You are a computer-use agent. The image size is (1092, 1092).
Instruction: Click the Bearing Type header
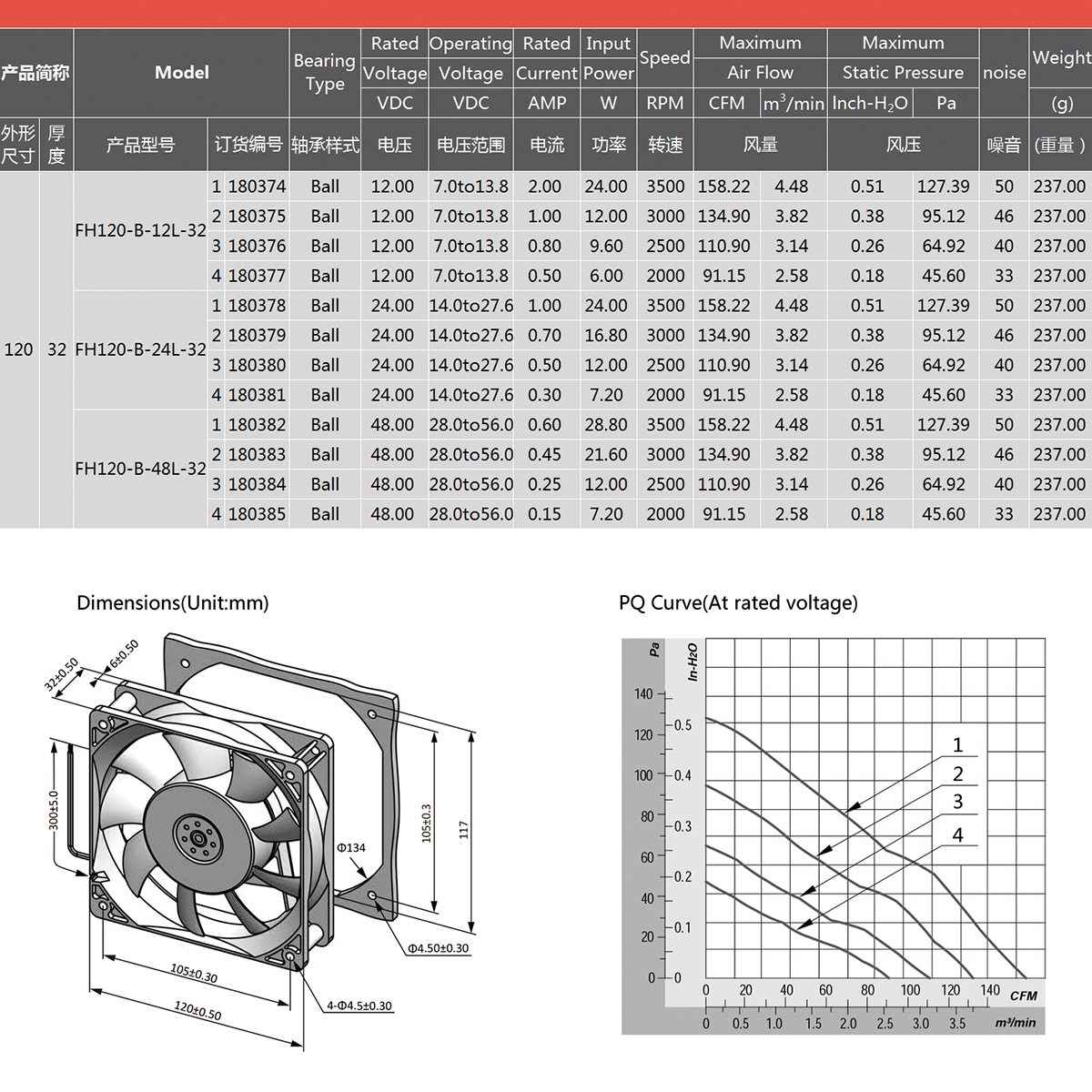tap(325, 72)
